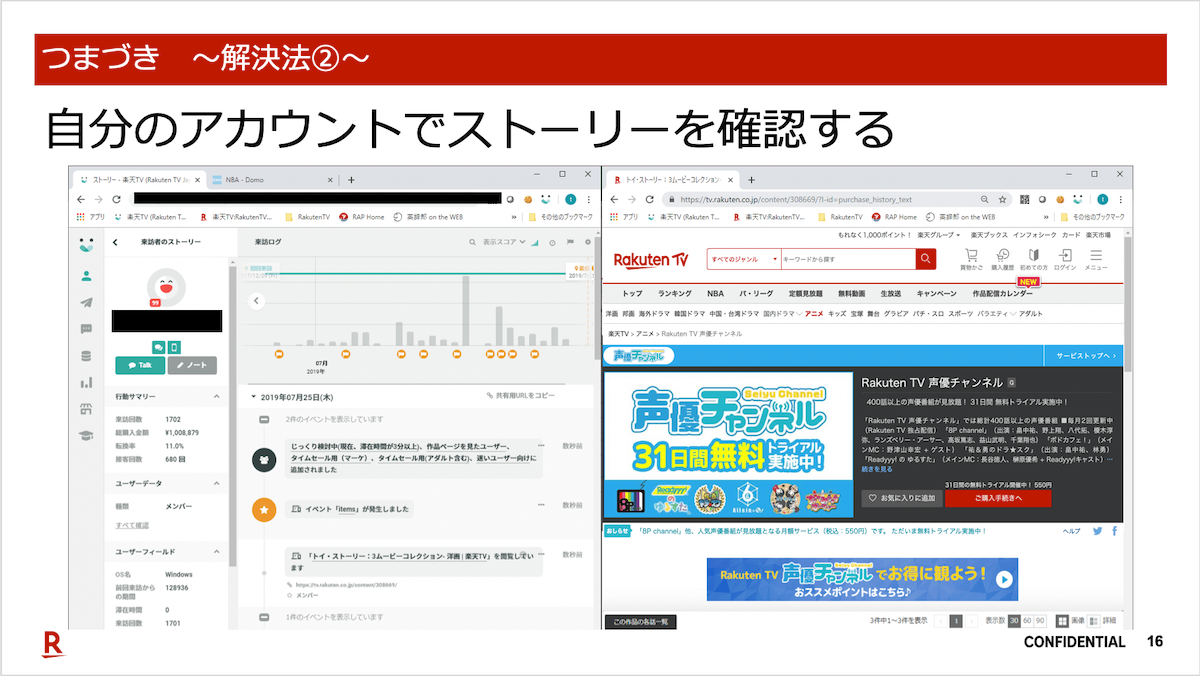This screenshot has height=676, width=1200.
Task: Click the small green phone icon above Talk
Action: click(x=174, y=347)
